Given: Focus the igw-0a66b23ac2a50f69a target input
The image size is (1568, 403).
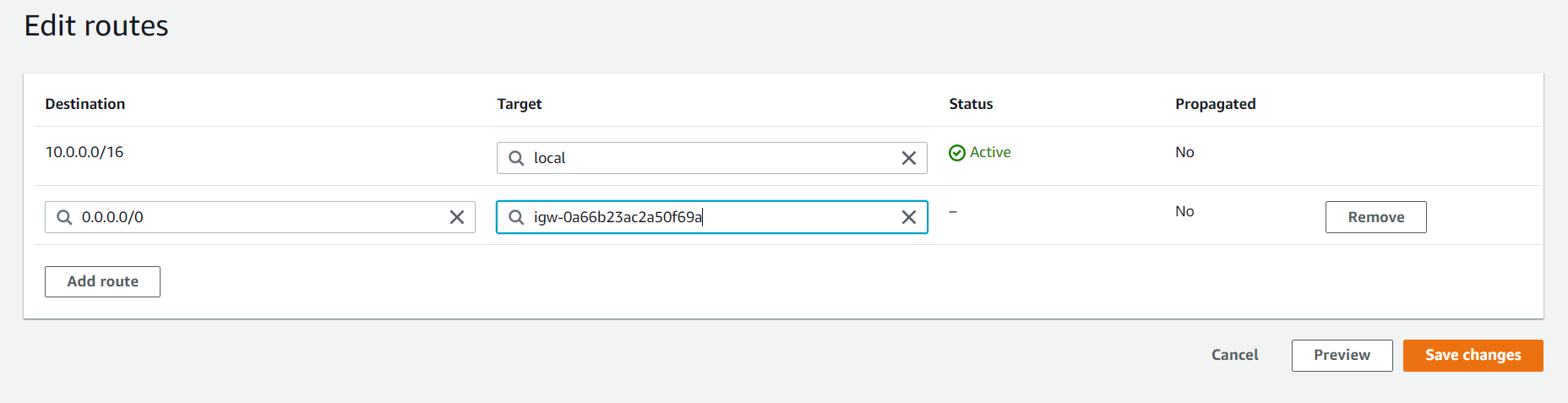Looking at the screenshot, I should click(712, 217).
